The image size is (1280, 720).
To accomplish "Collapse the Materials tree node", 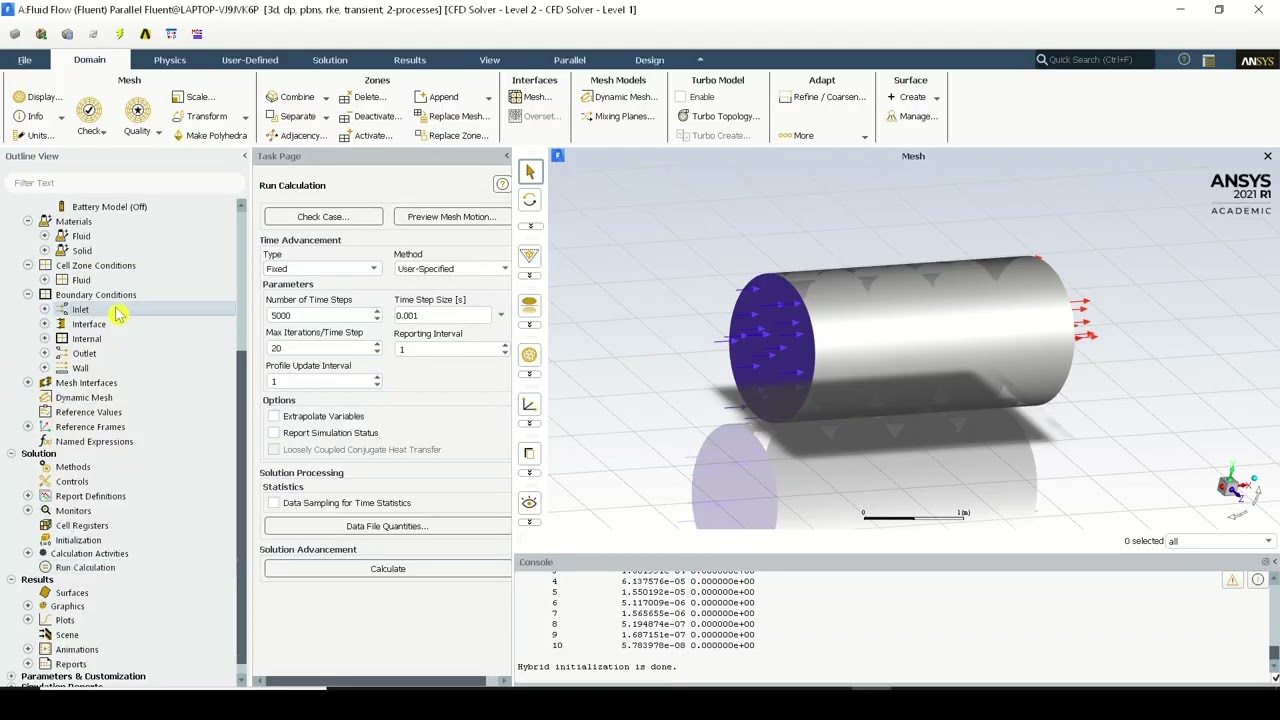I will (28, 221).
